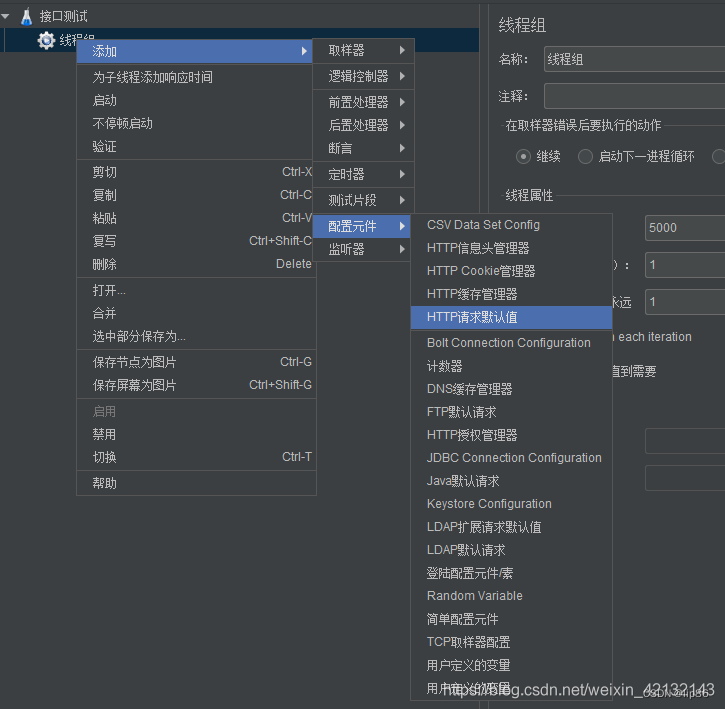Click 帮助 in the context menu

coord(197,483)
